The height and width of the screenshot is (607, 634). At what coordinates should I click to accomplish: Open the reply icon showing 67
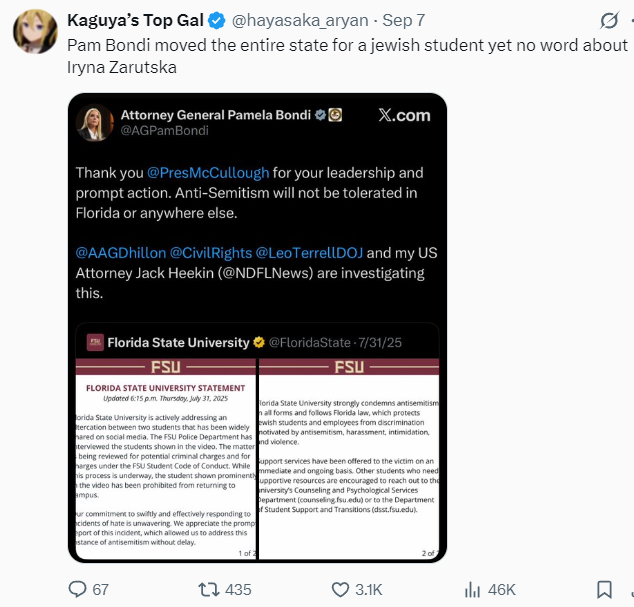(77, 589)
